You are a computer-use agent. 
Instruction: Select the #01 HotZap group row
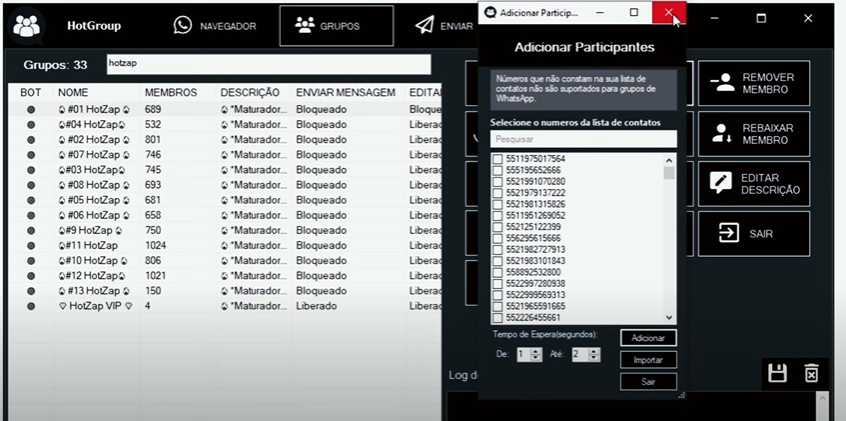tap(226, 110)
